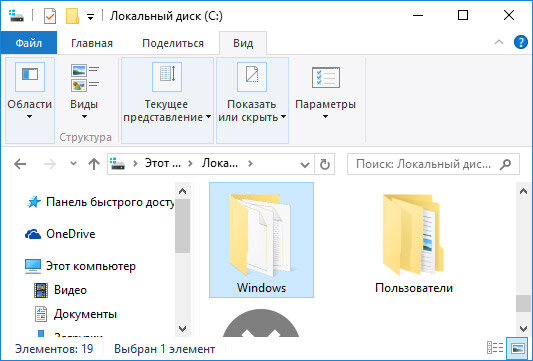This screenshot has width=533, height=361.
Task: Open the address bar history dropdown
Action: [305, 165]
